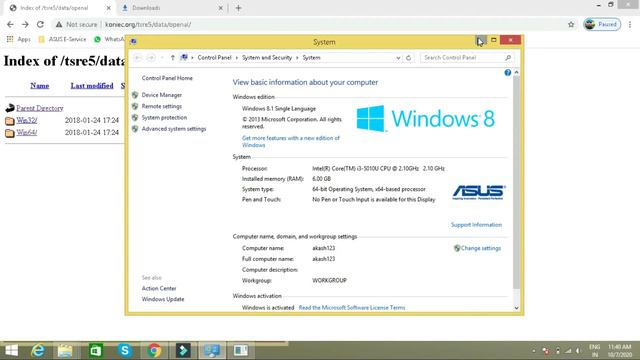
Task: Open Remote settings link
Action: 162,106
